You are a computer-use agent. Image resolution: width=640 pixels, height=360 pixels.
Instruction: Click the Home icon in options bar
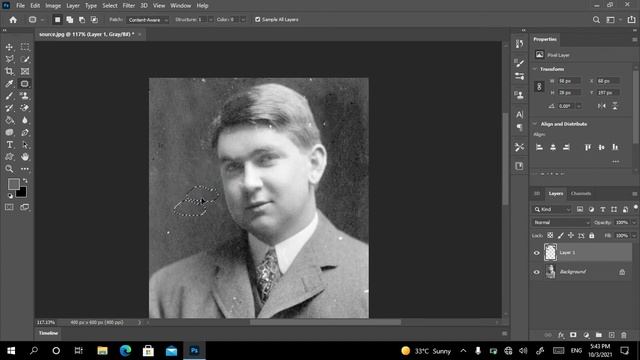[x=13, y=20]
